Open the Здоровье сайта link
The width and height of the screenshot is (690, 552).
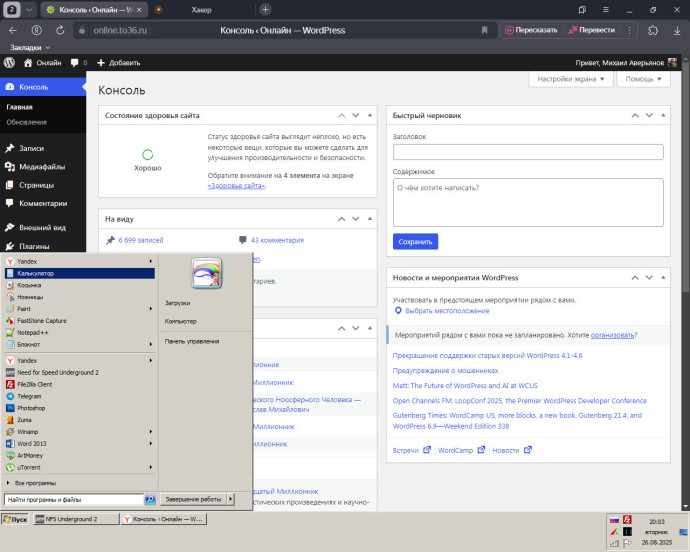[x=237, y=186]
